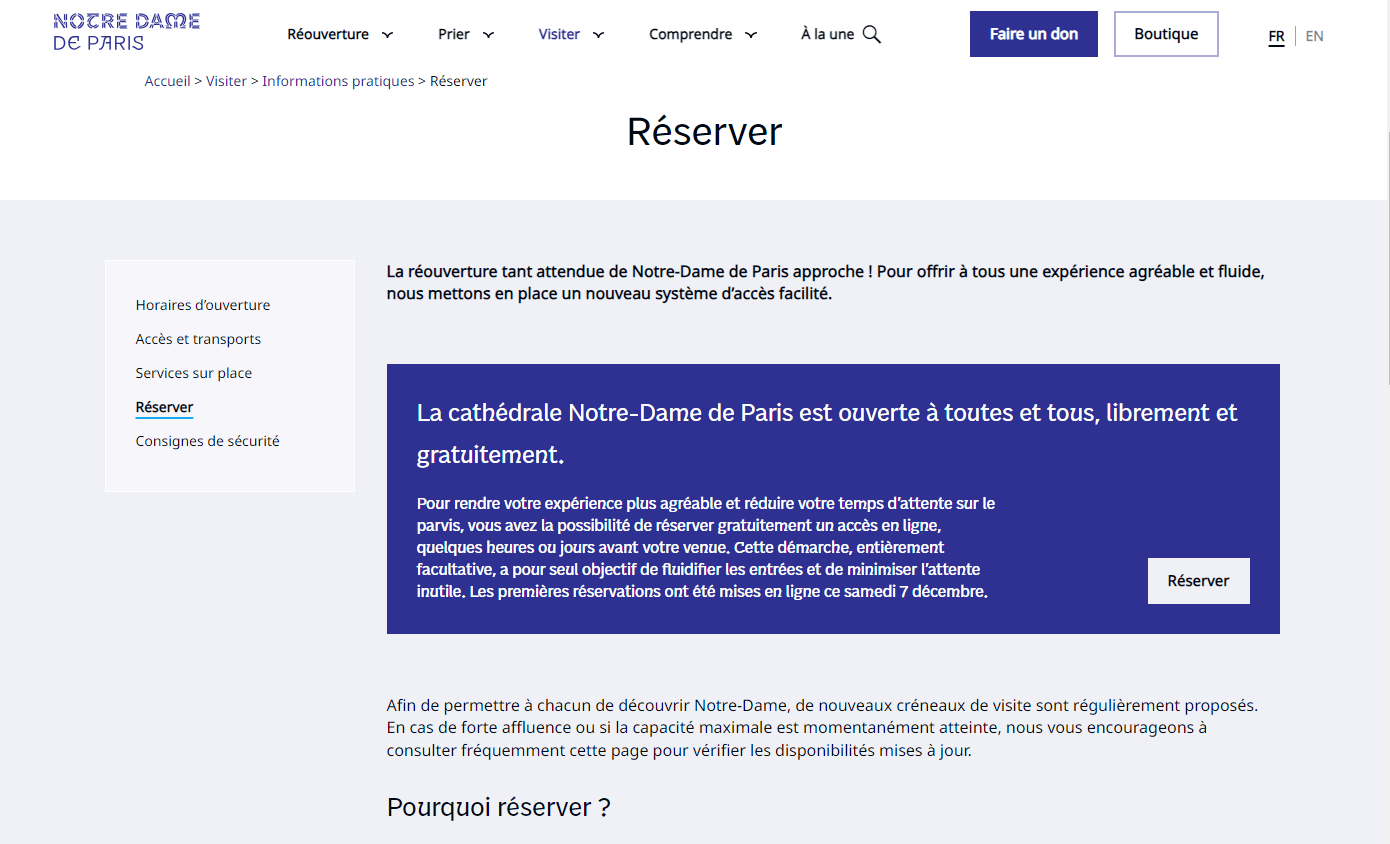The height and width of the screenshot is (844, 1390).
Task: Click the banner heading about cathédrale ouverte
Action: coord(827,433)
